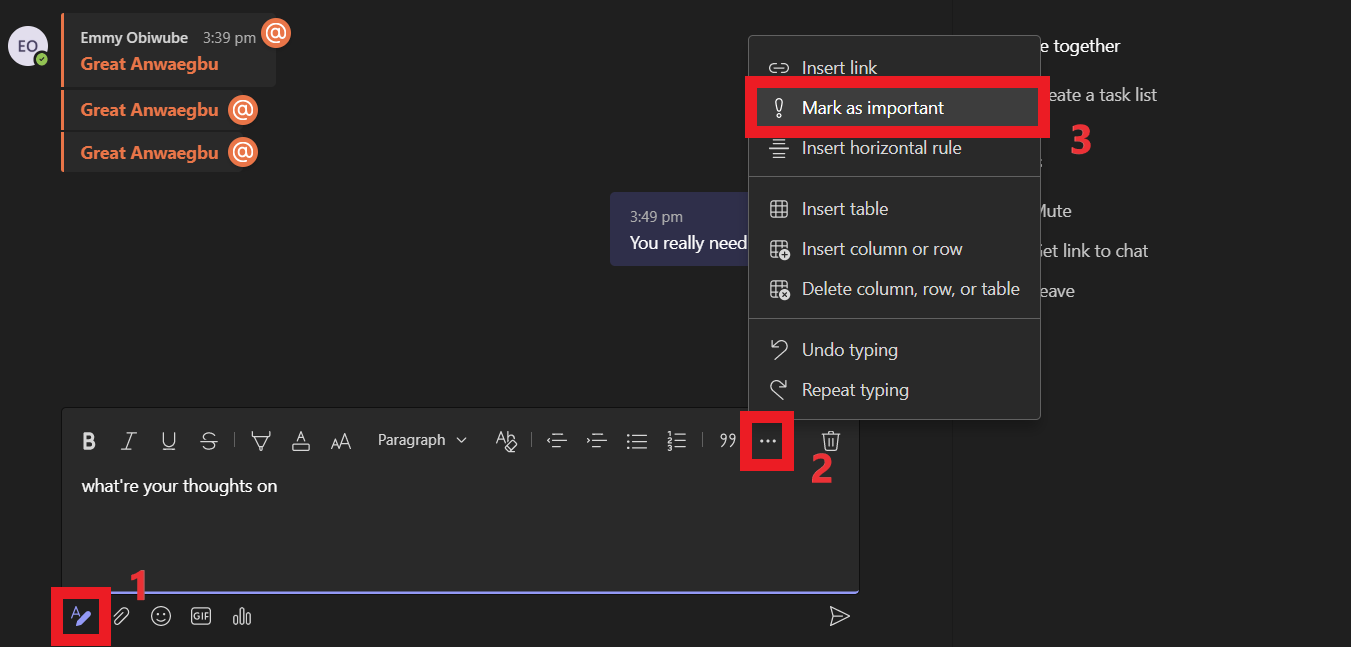This screenshot has width=1351, height=647.
Task: Toggle italic formatting
Action: tap(128, 440)
